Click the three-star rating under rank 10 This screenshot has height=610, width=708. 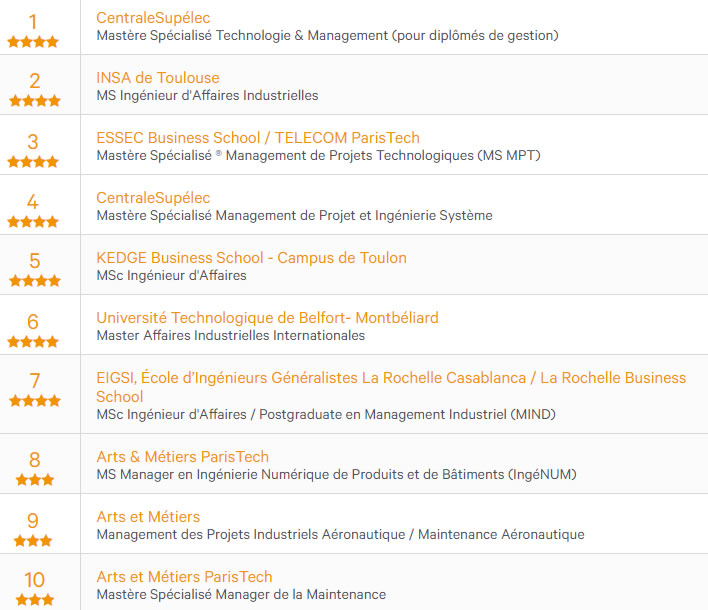point(35,600)
